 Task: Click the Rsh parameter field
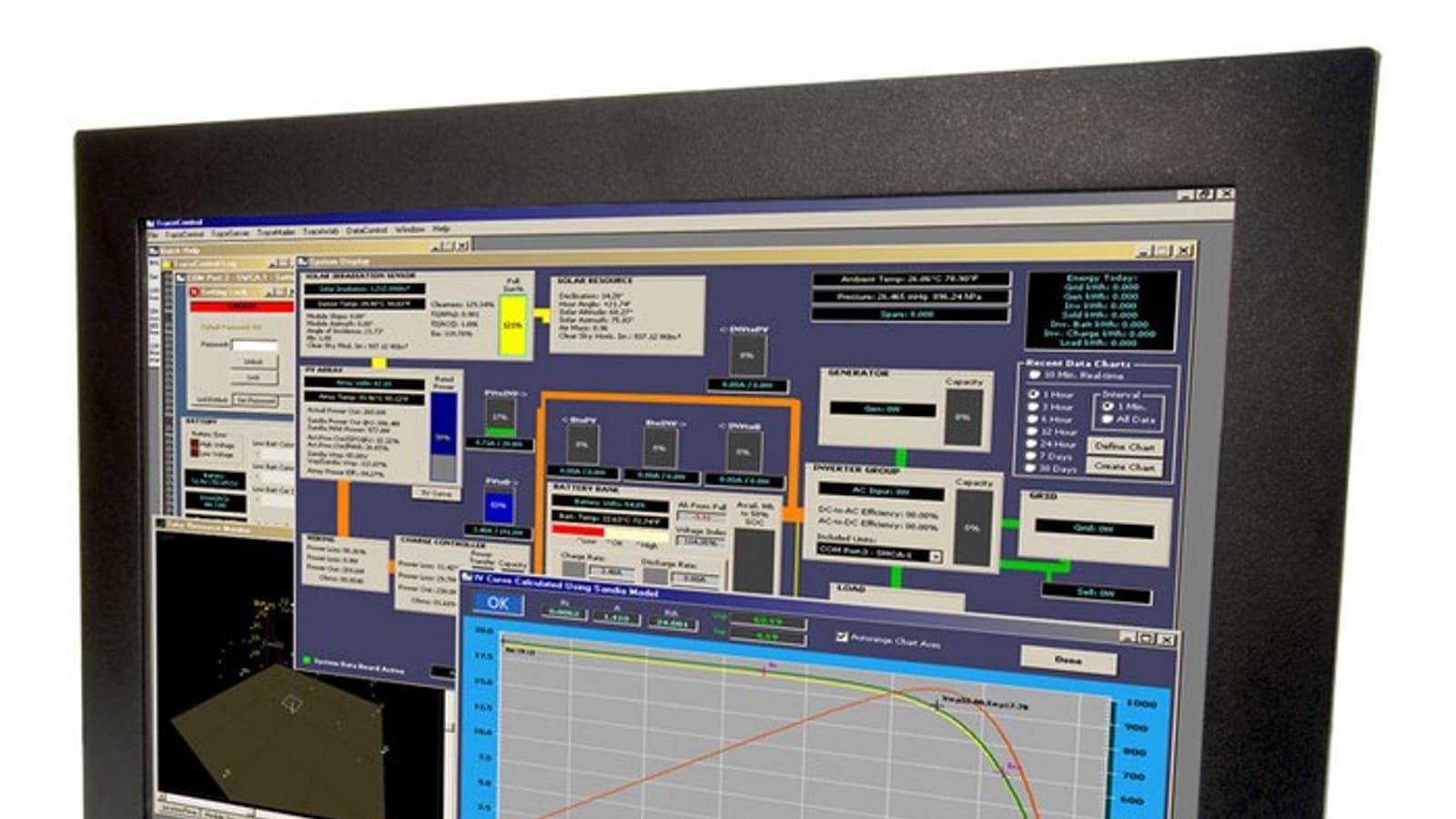coord(672,623)
